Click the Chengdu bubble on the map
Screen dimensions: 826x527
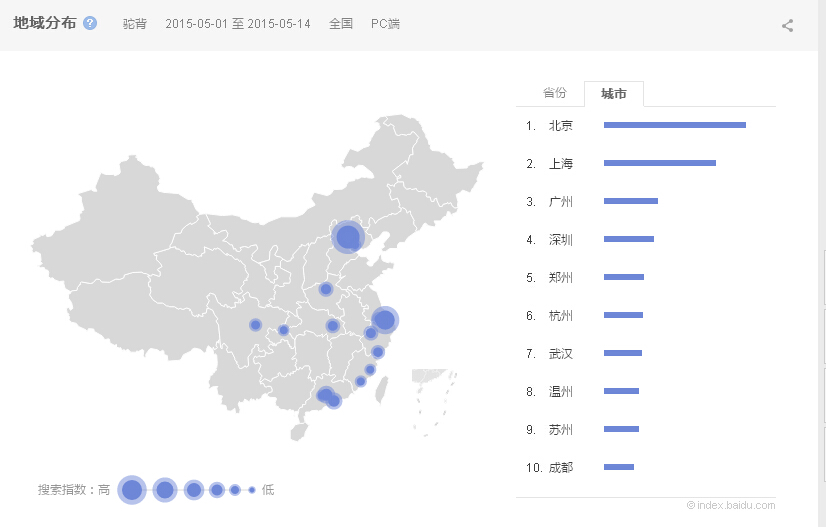(255, 325)
